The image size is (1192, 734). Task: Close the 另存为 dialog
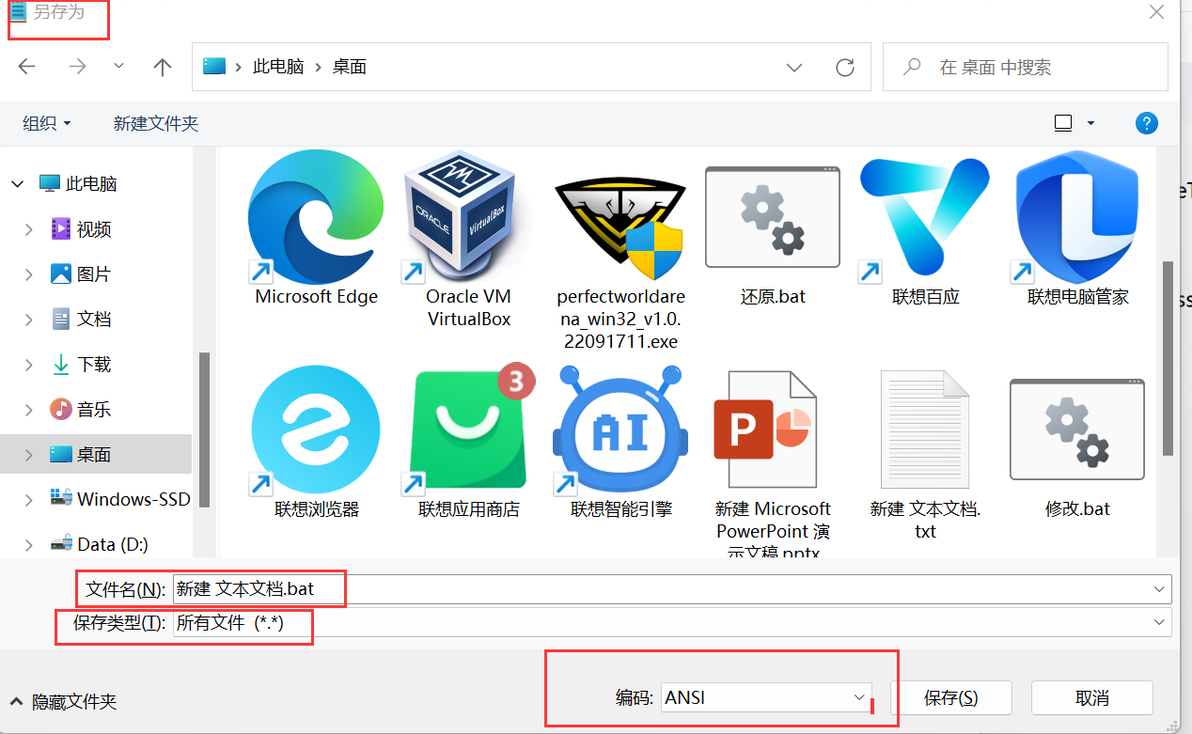point(1156,11)
